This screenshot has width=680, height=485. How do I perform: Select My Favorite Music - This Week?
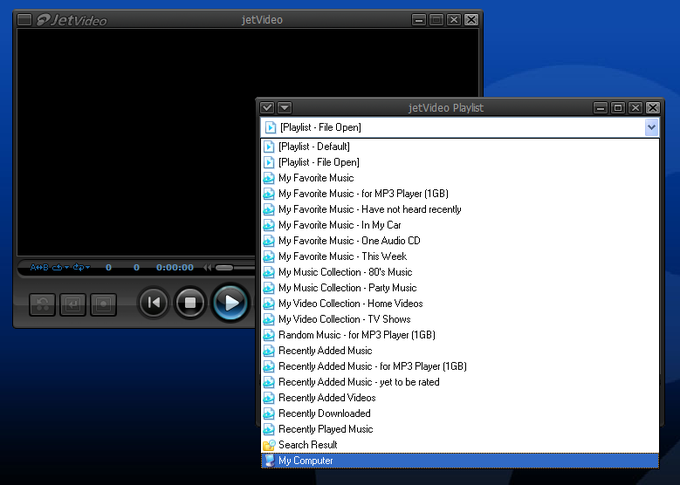[x=460, y=256]
